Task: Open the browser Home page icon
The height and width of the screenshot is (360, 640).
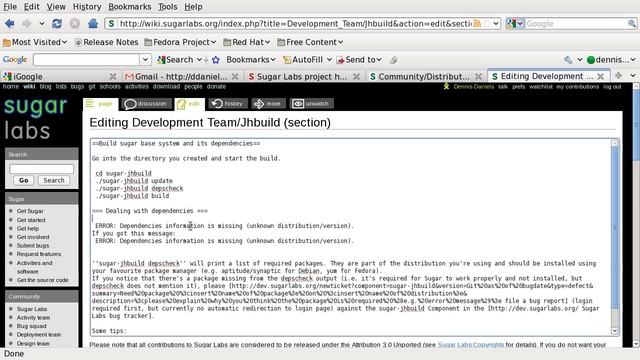Action: (93, 24)
